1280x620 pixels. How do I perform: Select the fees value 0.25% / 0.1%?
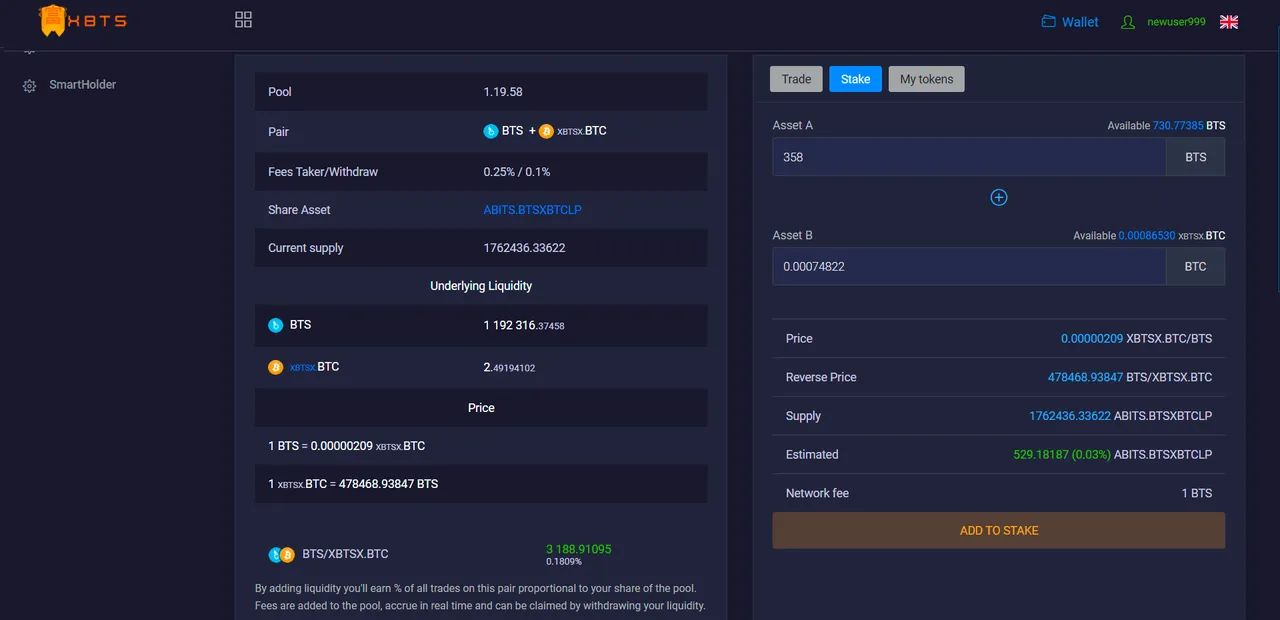click(x=517, y=172)
